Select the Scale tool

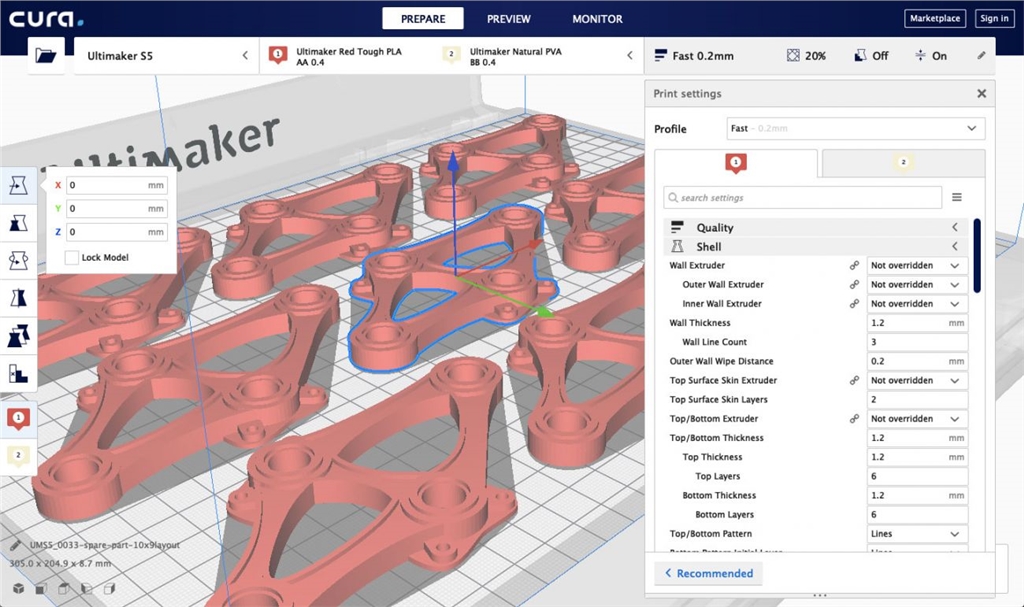tap(18, 222)
